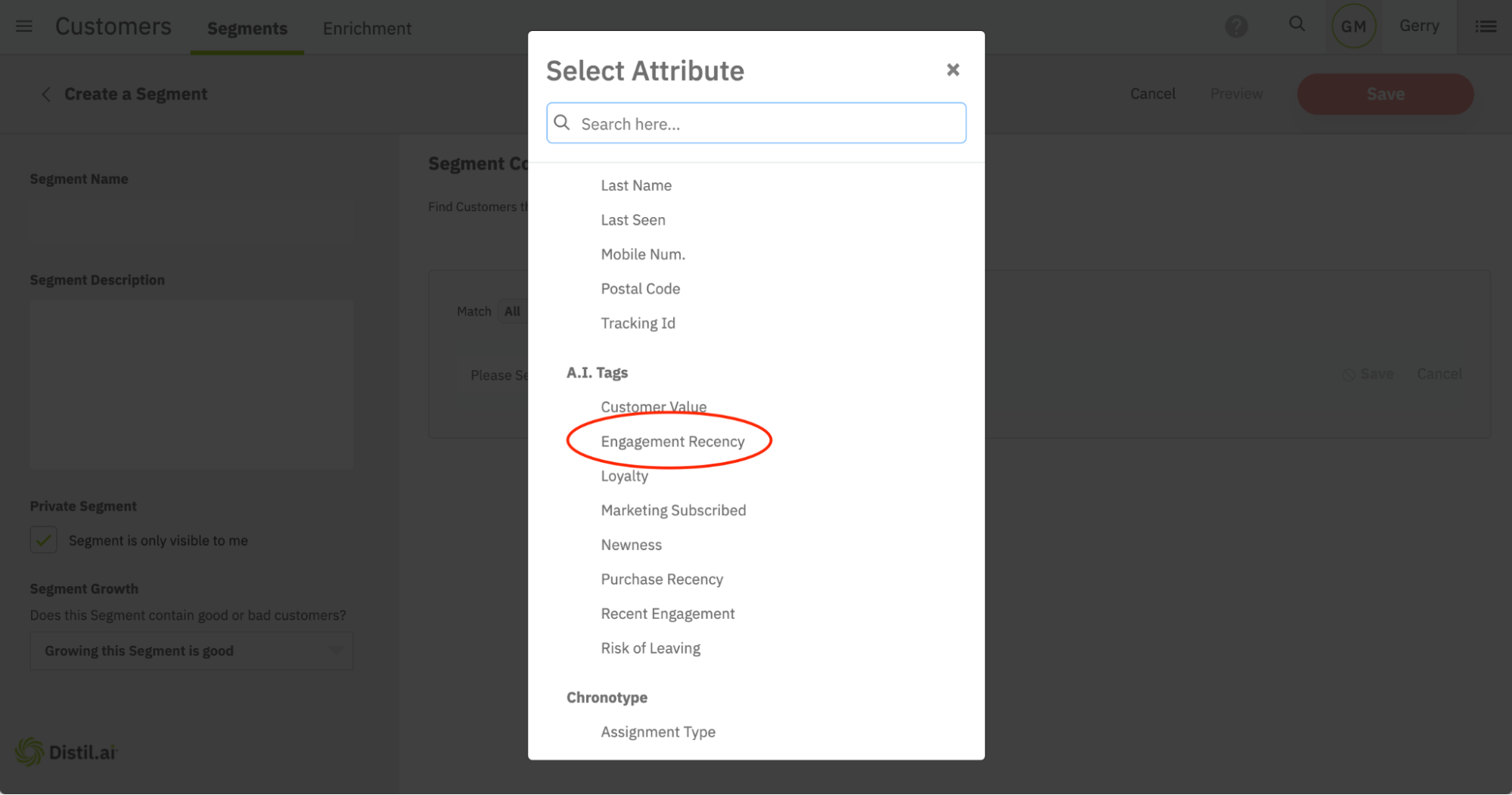Close the Select Attribute dialog

click(953, 70)
